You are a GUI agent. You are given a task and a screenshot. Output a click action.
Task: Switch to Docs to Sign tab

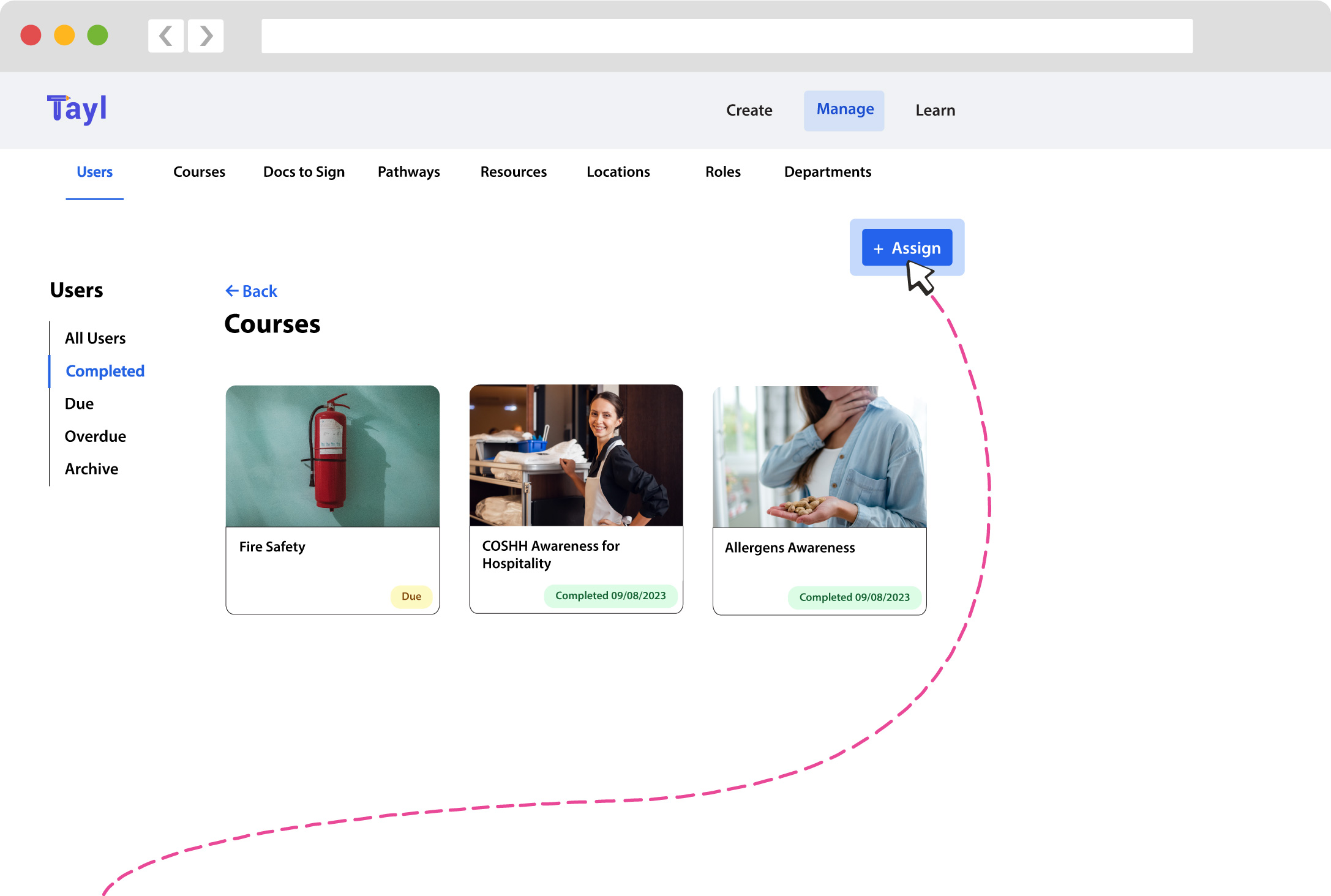304,172
